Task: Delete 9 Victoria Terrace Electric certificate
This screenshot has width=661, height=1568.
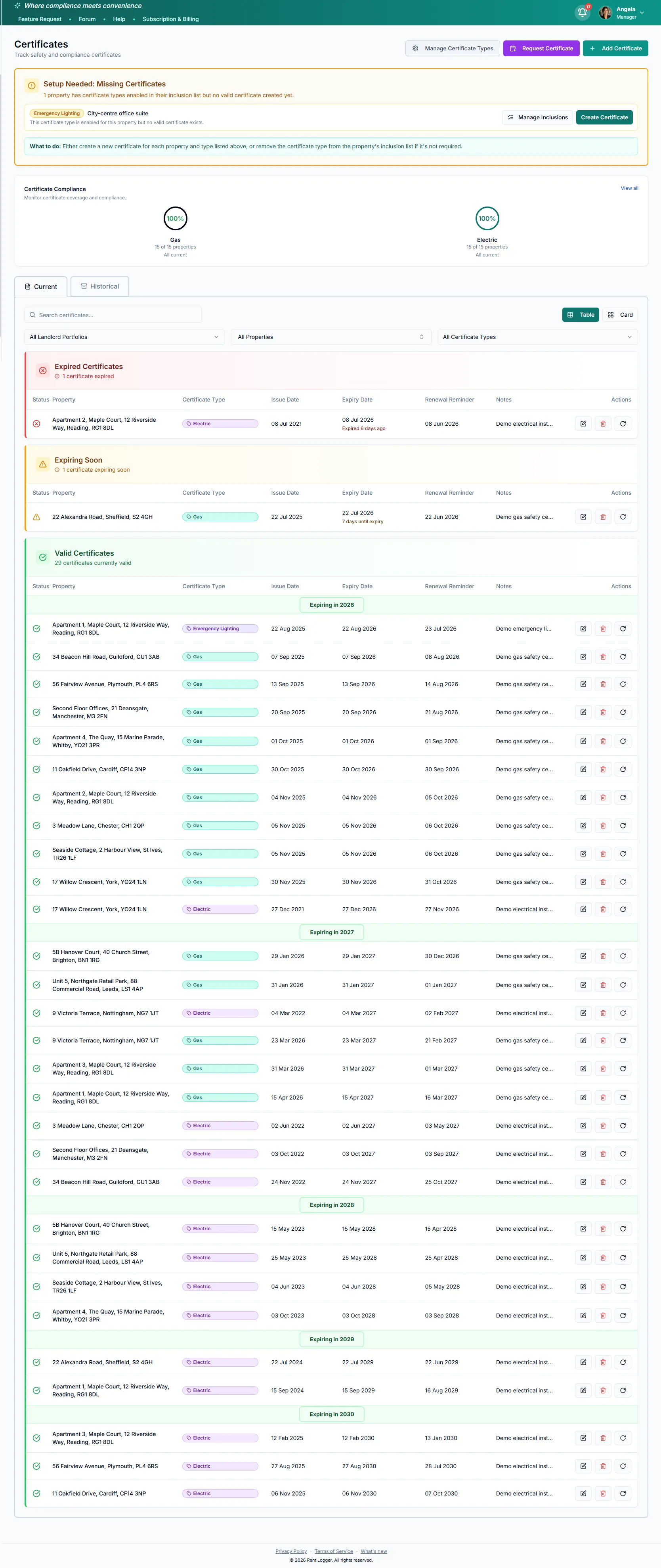Action: click(603, 1013)
